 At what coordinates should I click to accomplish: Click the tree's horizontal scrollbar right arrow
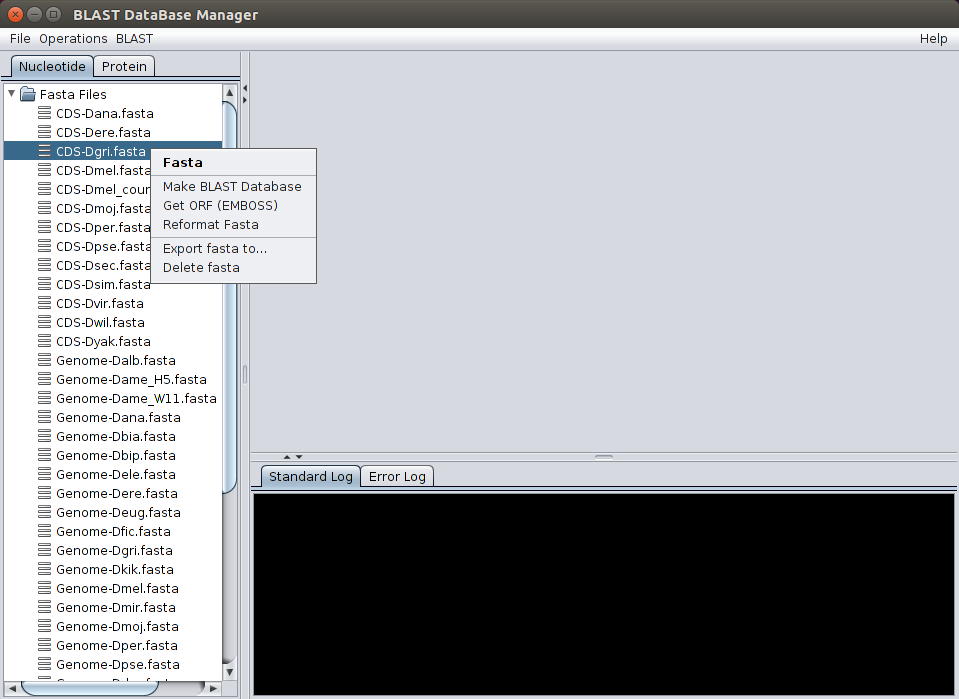coord(213,688)
